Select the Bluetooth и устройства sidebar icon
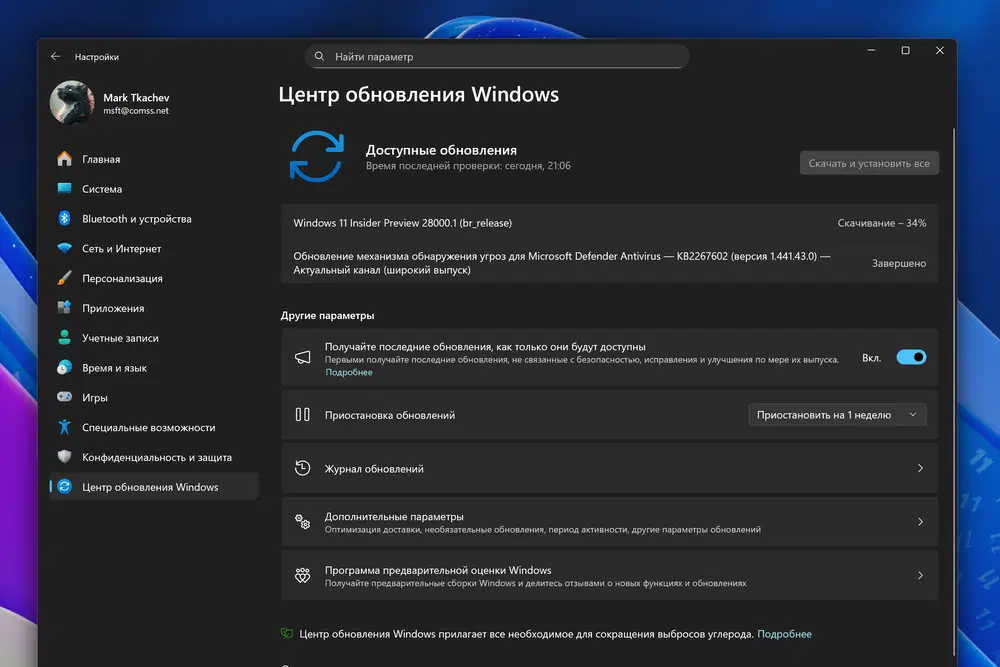1000x667 pixels. pos(63,218)
